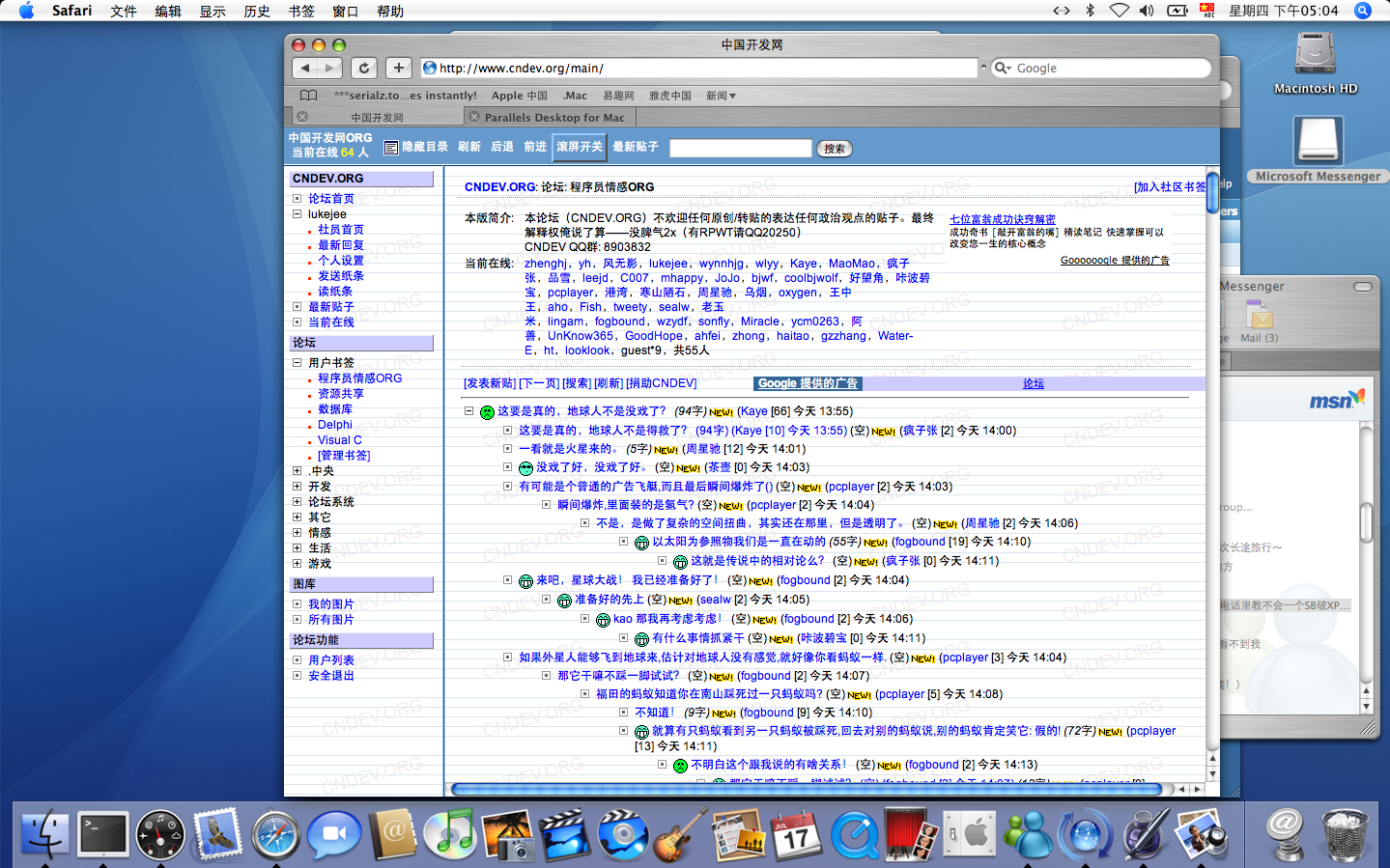Click the add bookmark plus button

(399, 68)
